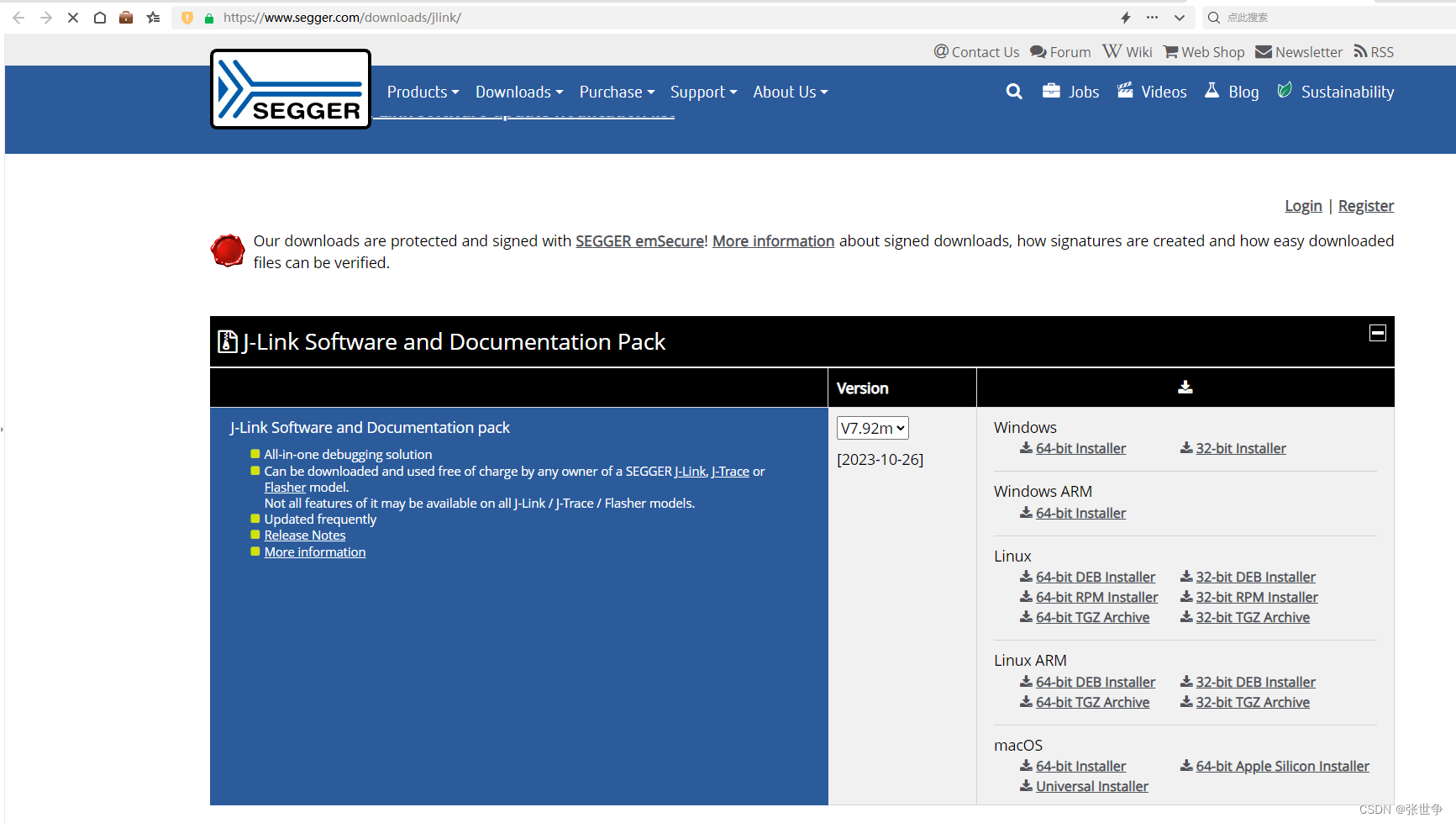Expand the About Us menu
This screenshot has width=1456, height=823.
point(791,92)
